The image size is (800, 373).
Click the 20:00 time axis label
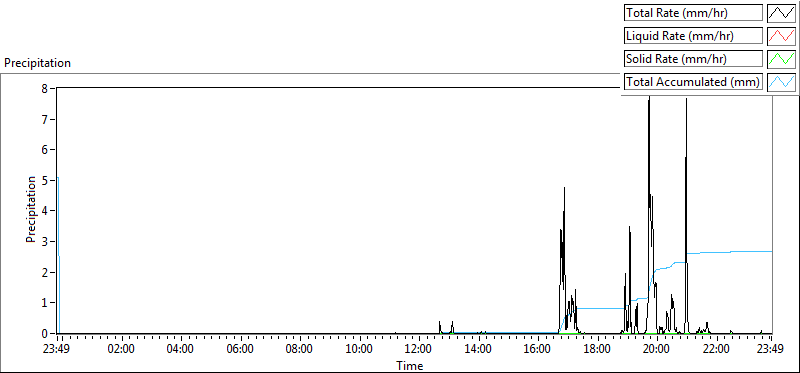tap(656, 350)
